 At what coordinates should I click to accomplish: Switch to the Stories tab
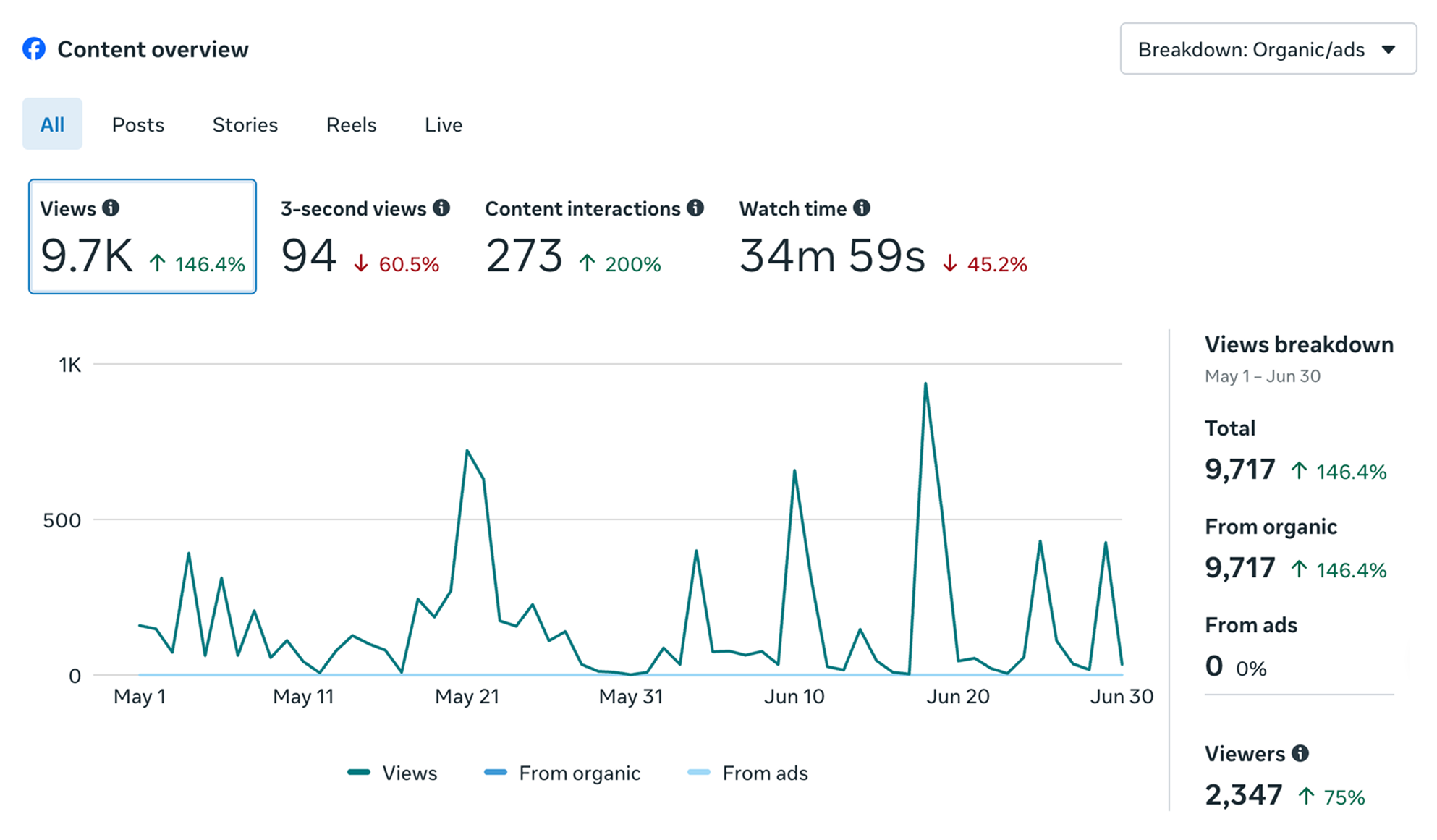[245, 124]
